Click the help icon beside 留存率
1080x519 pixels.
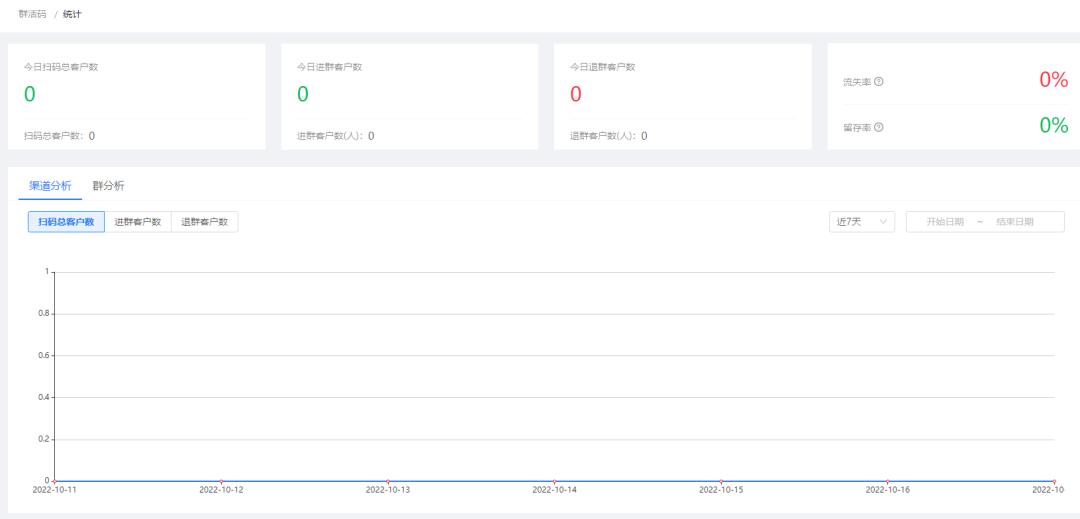coord(878,127)
